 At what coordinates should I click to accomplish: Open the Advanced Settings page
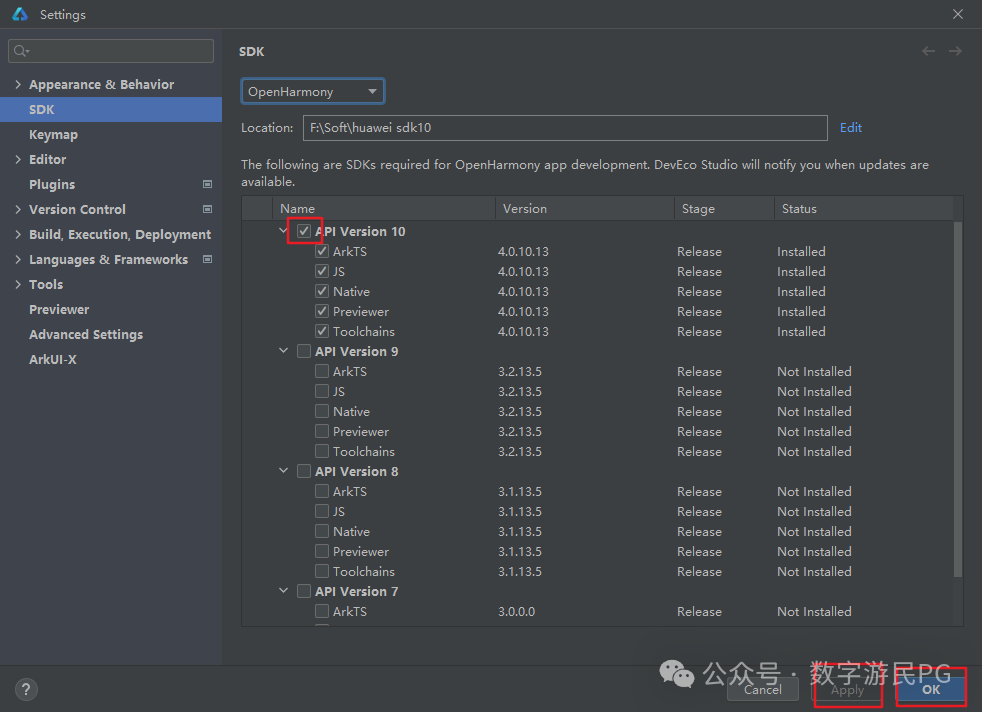point(86,334)
